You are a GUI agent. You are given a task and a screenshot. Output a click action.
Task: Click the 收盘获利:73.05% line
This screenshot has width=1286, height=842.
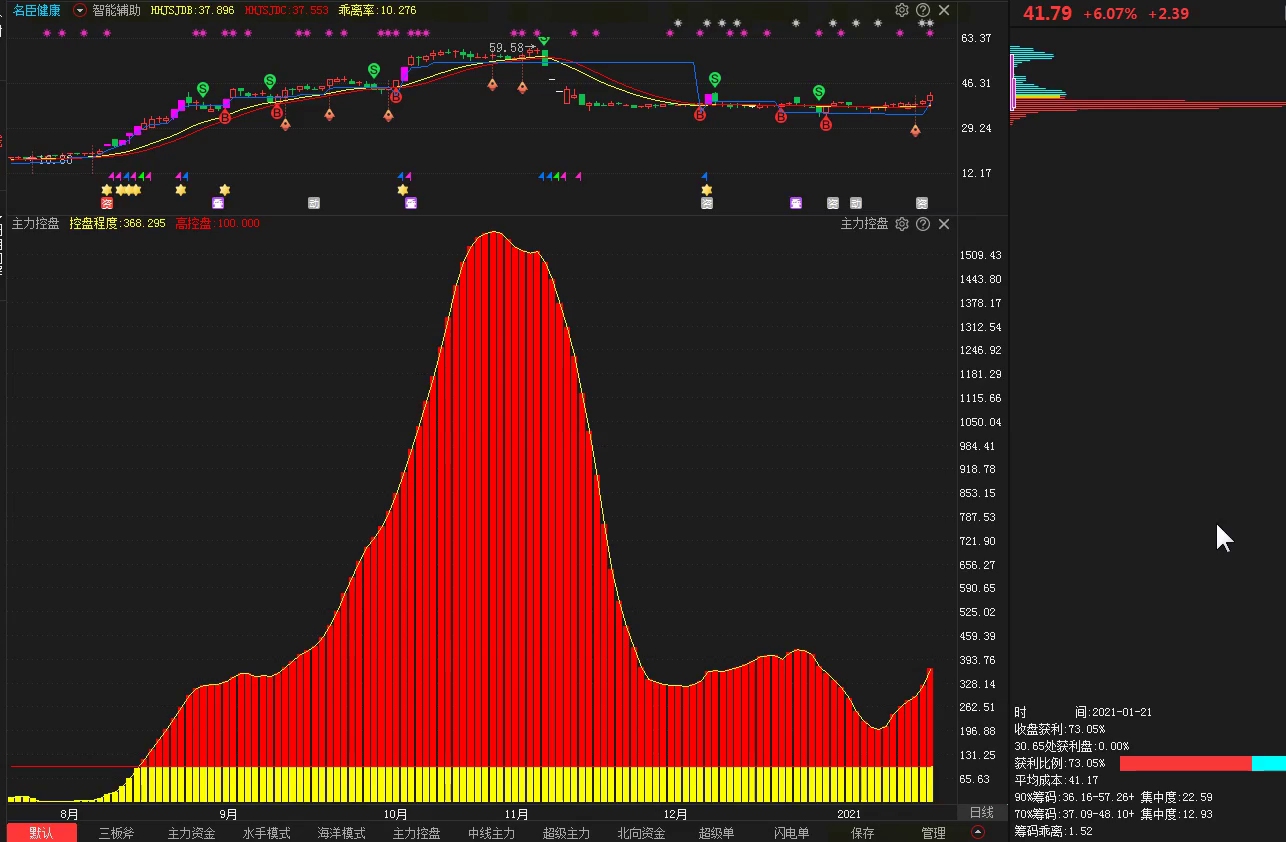pos(1059,729)
